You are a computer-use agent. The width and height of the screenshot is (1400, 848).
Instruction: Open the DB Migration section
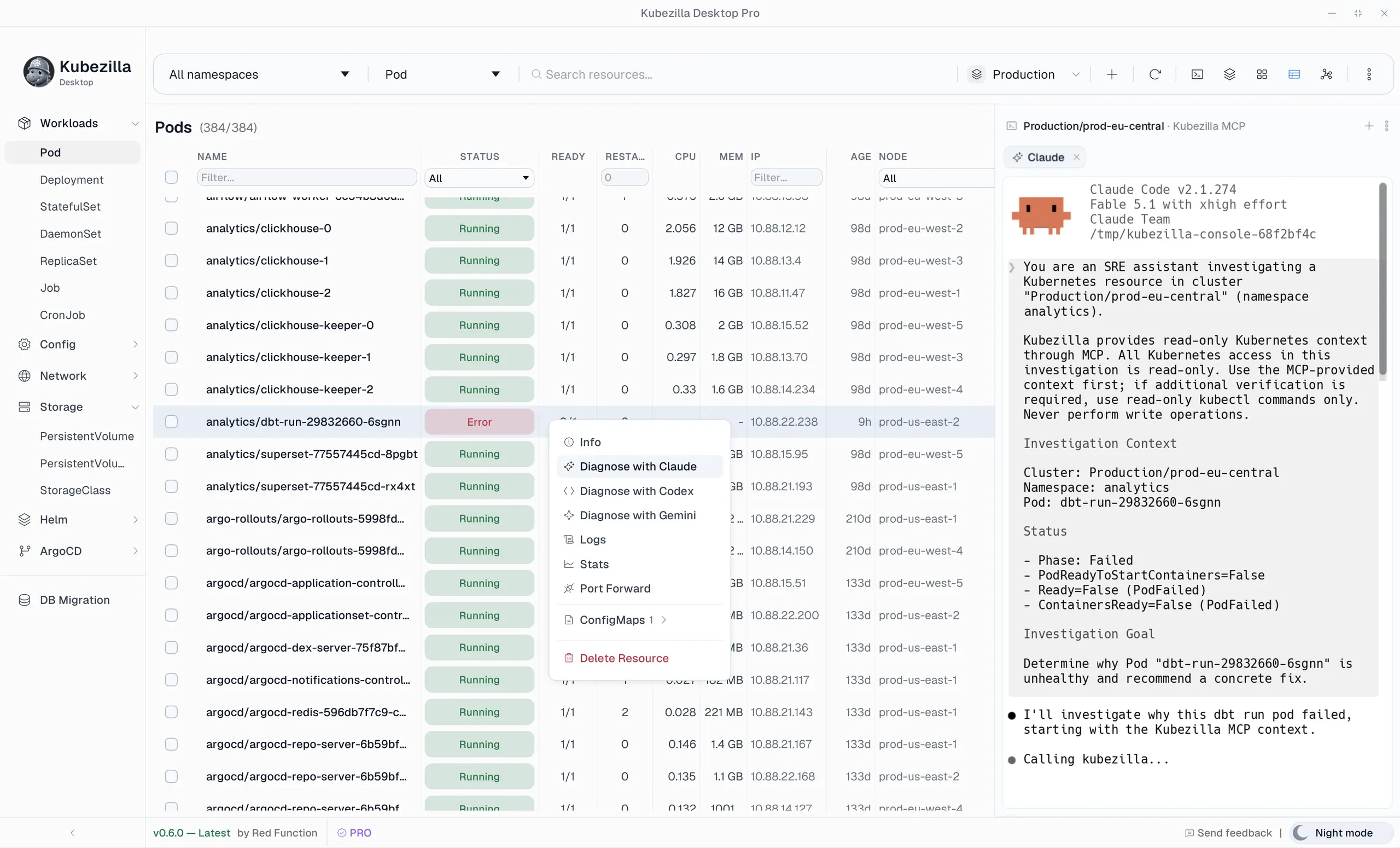[74, 600]
